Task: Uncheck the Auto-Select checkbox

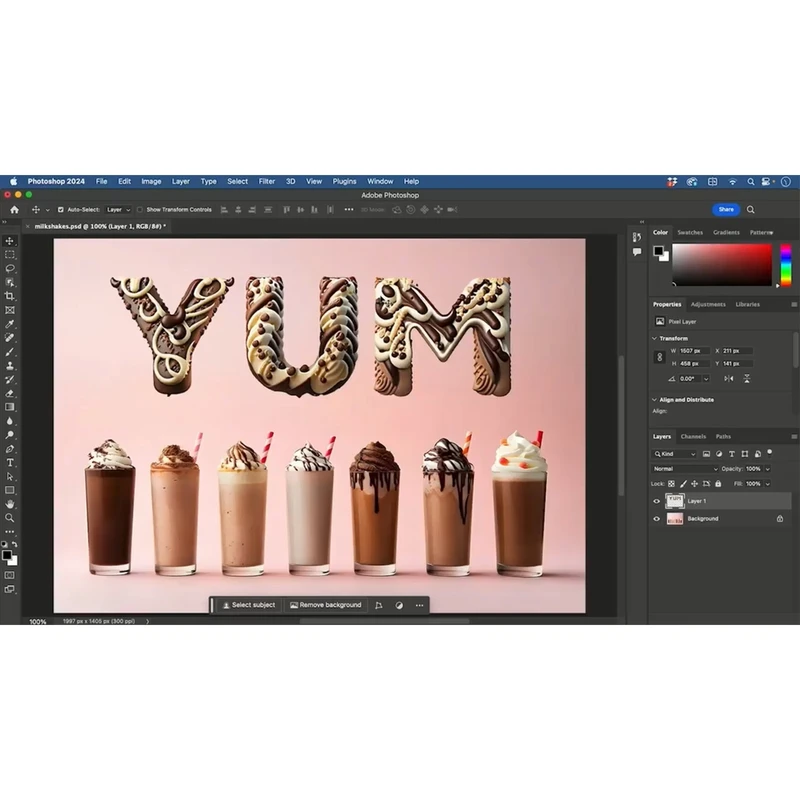Action: click(x=60, y=210)
